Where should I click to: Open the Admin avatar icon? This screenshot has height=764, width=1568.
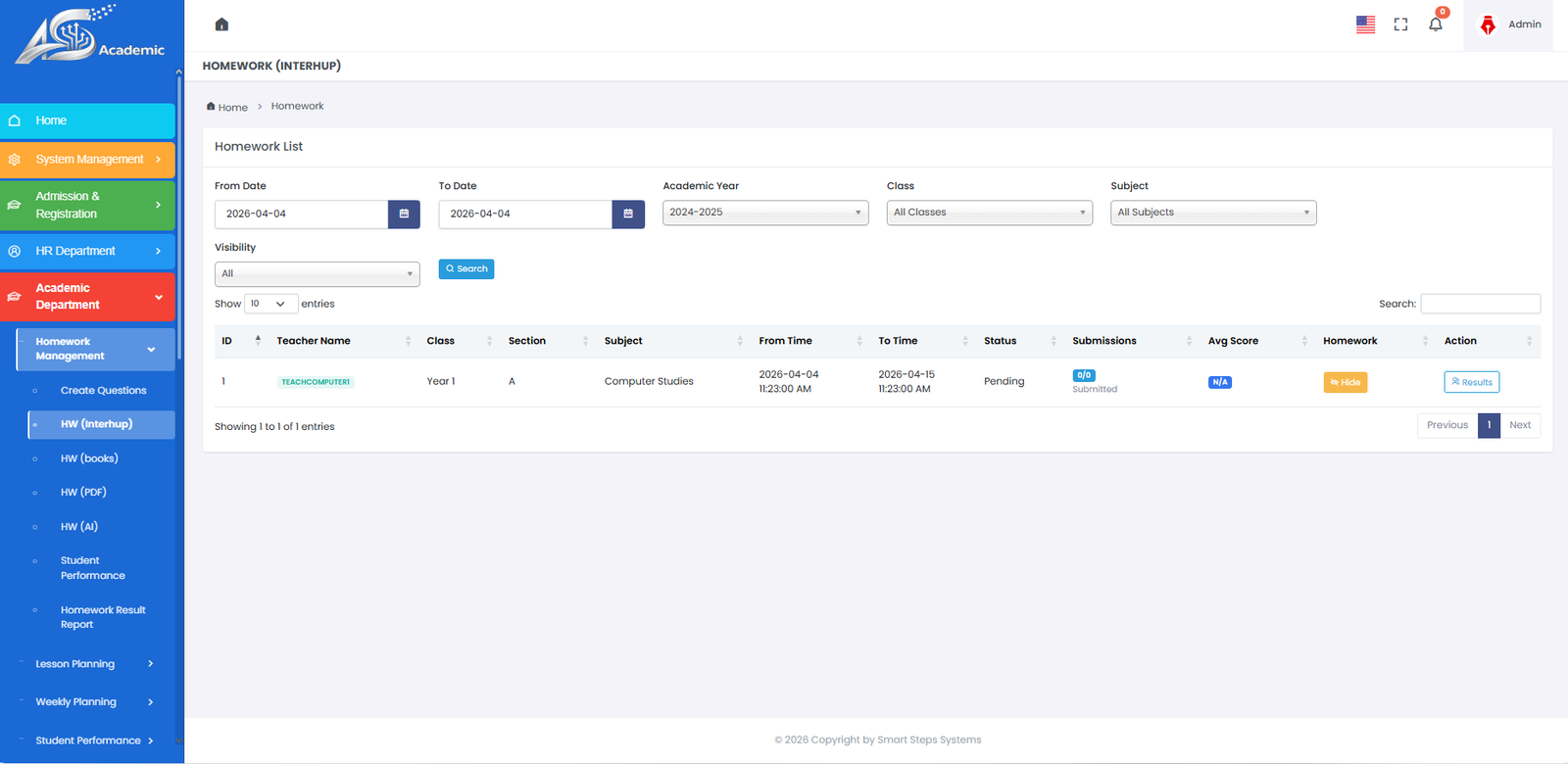[1488, 24]
